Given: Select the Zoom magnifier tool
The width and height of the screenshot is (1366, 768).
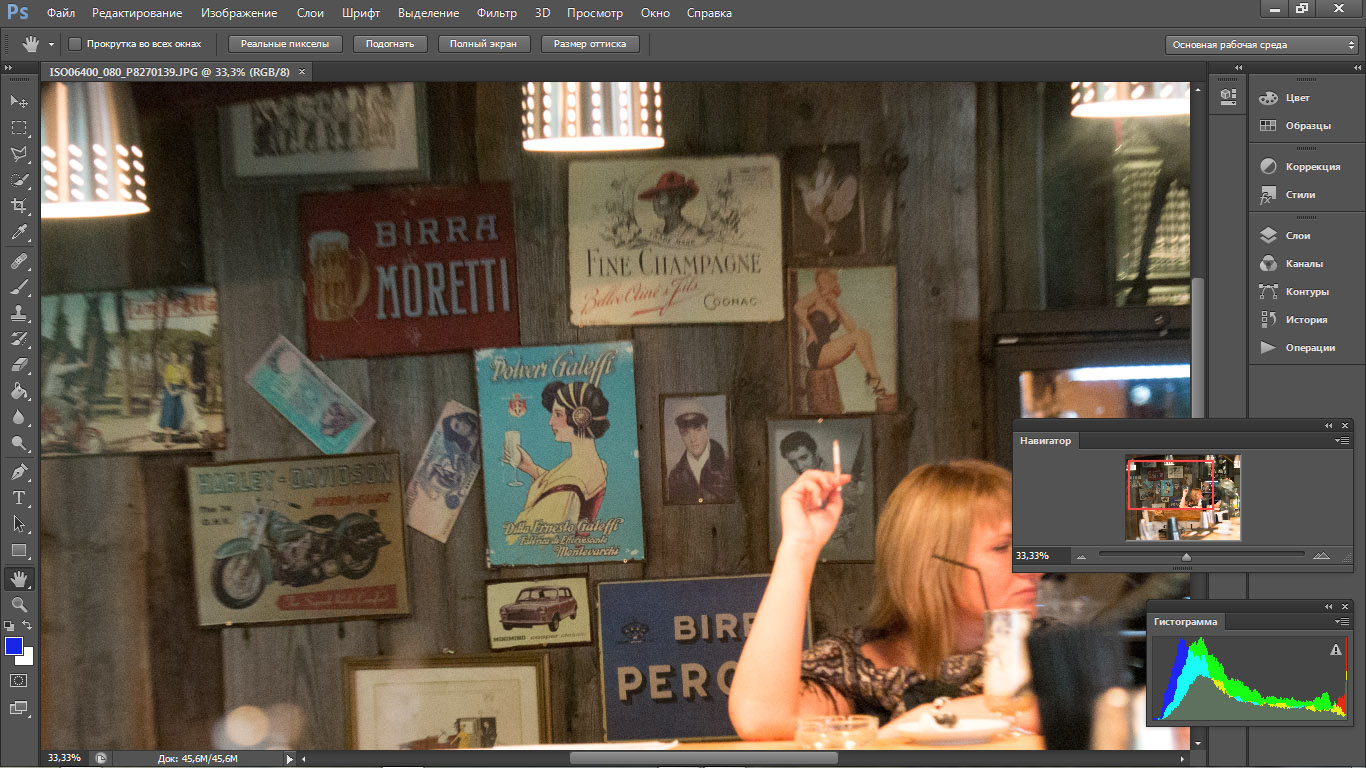Looking at the screenshot, I should click(x=19, y=605).
